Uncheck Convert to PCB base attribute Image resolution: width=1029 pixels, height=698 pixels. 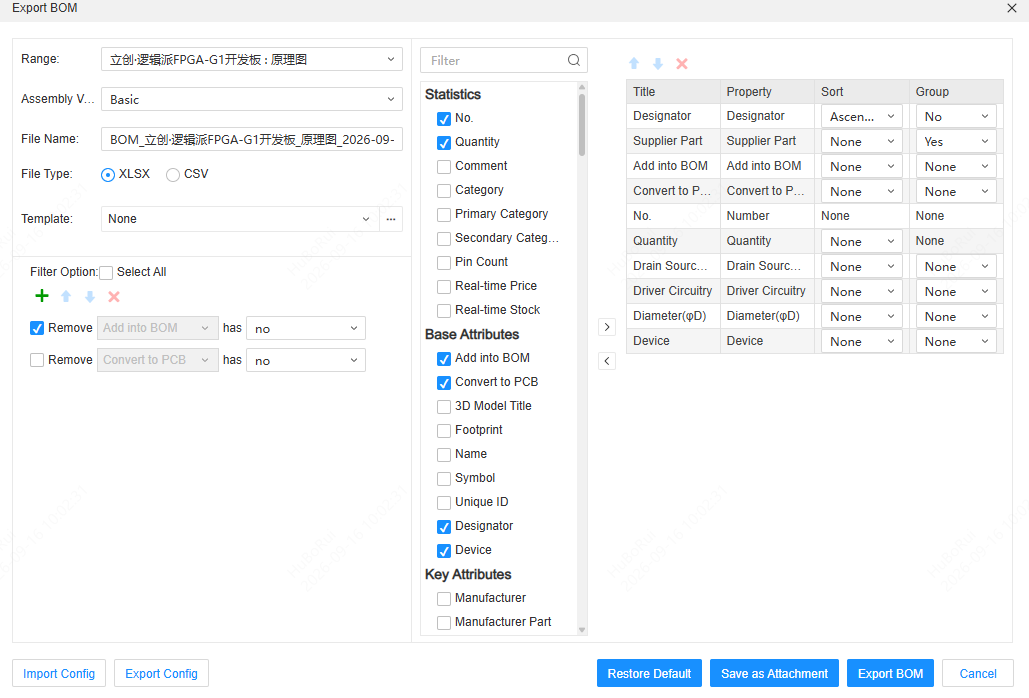(444, 382)
